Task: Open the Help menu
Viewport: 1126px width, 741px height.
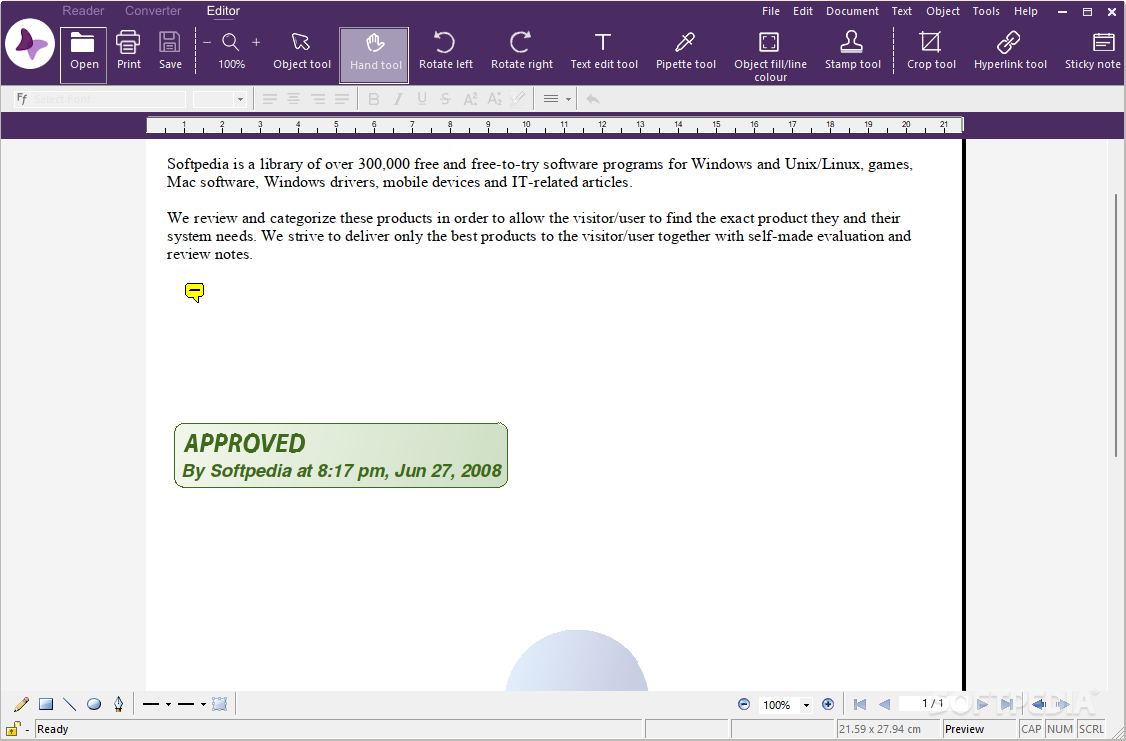Action: pyautogui.click(x=1025, y=11)
